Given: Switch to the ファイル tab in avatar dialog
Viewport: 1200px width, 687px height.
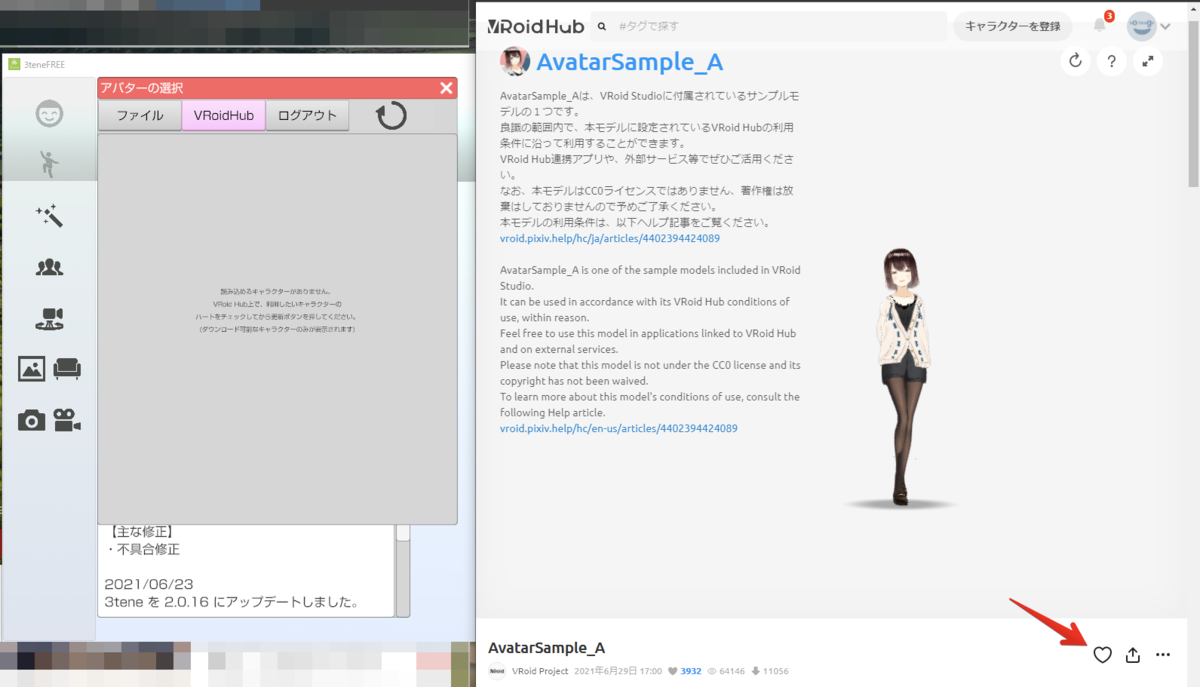Looking at the screenshot, I should [140, 115].
